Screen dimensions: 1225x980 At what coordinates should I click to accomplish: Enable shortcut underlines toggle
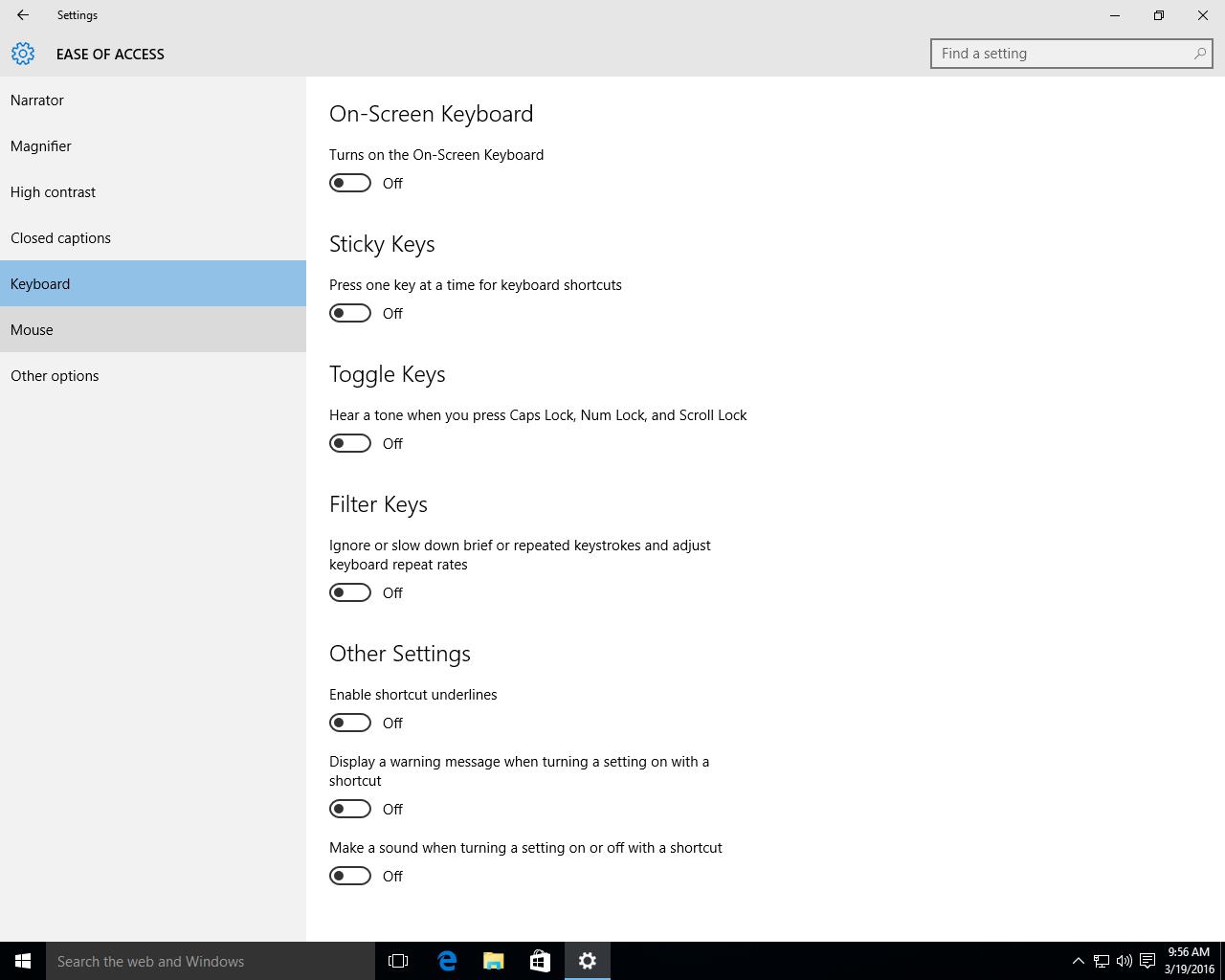coord(350,723)
